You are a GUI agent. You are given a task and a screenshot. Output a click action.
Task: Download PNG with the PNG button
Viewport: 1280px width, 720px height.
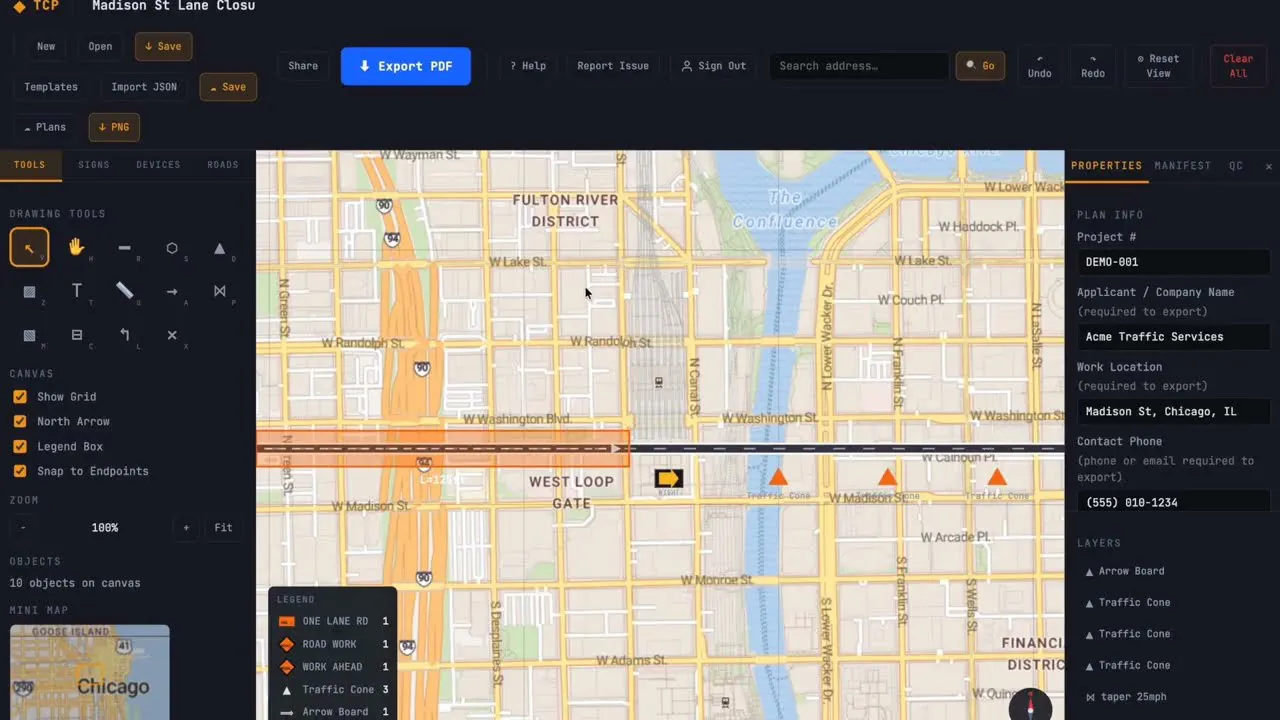coord(114,127)
